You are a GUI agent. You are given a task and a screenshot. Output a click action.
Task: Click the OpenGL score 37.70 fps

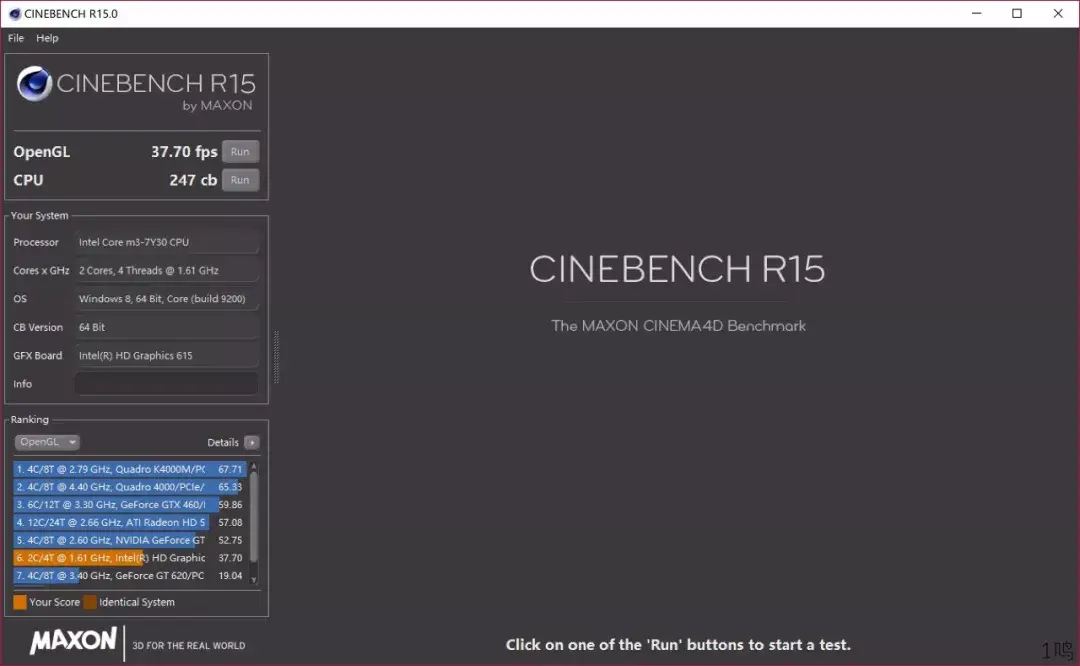click(x=184, y=152)
